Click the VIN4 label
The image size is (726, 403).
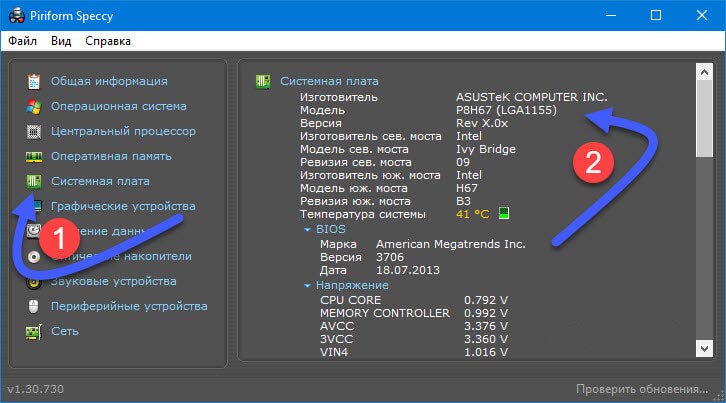[334, 352]
